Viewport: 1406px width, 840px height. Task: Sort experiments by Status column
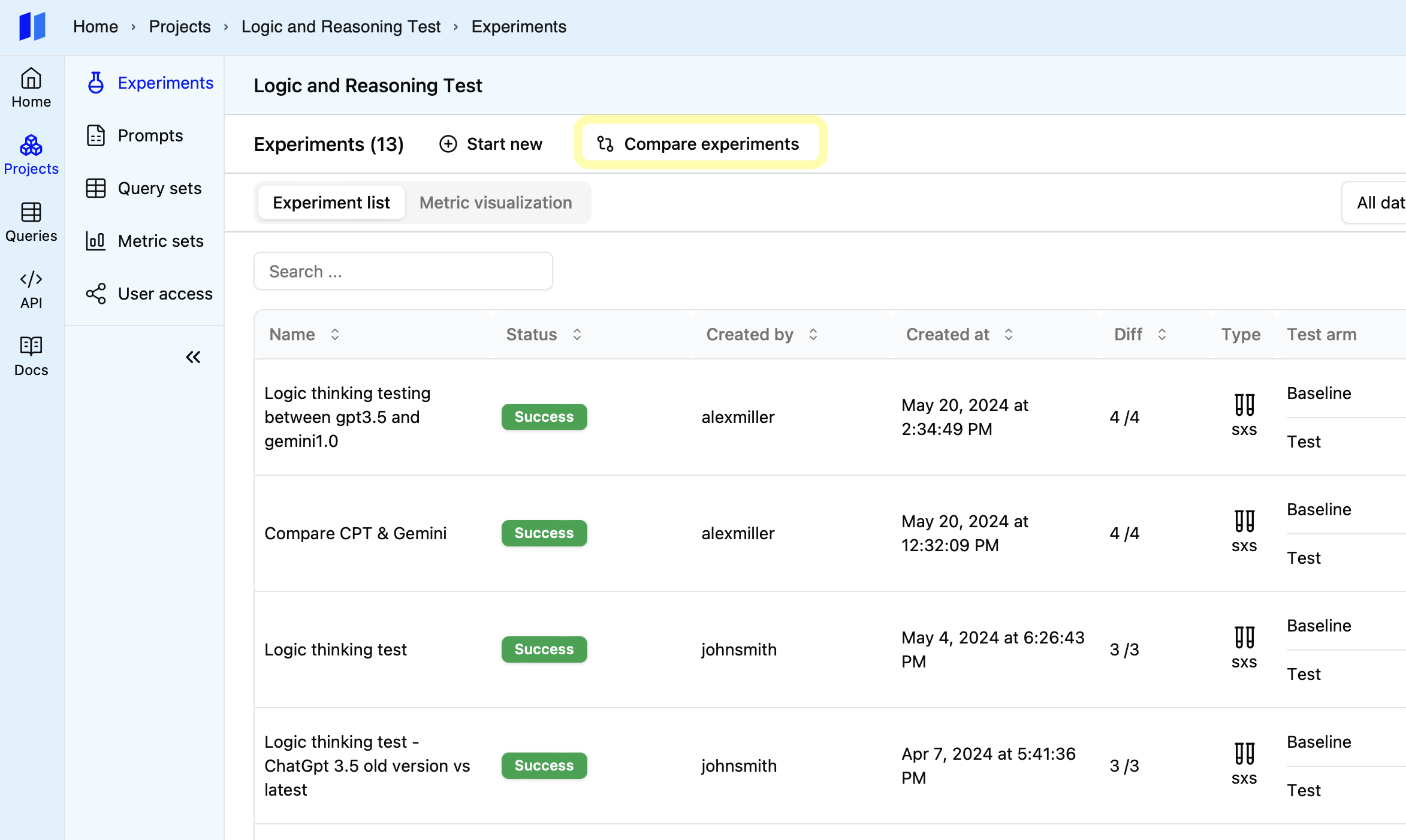pyautogui.click(x=577, y=334)
